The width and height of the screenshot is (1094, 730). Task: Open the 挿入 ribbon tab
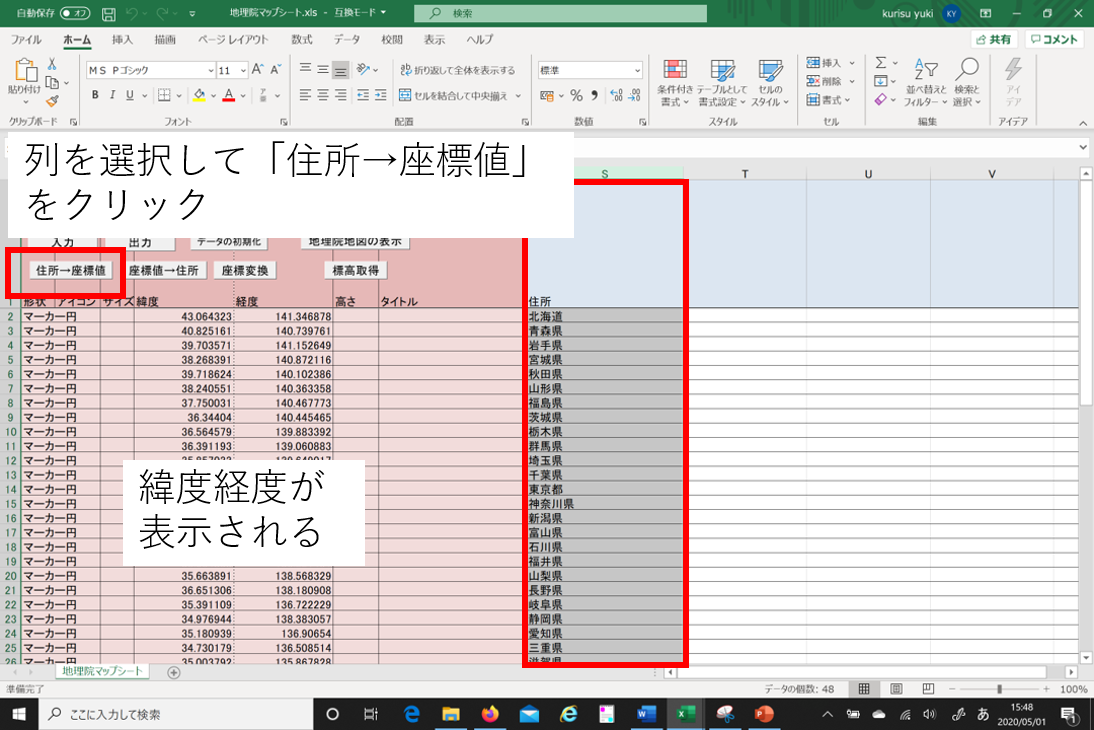point(122,40)
